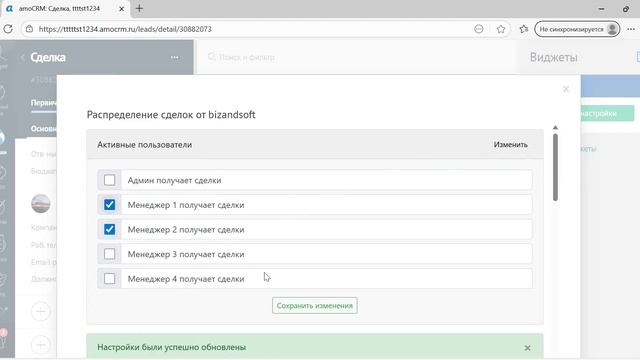The height and width of the screenshot is (360, 640).
Task: Click the contact avatar thumbnail in lead card
Action: click(x=41, y=203)
